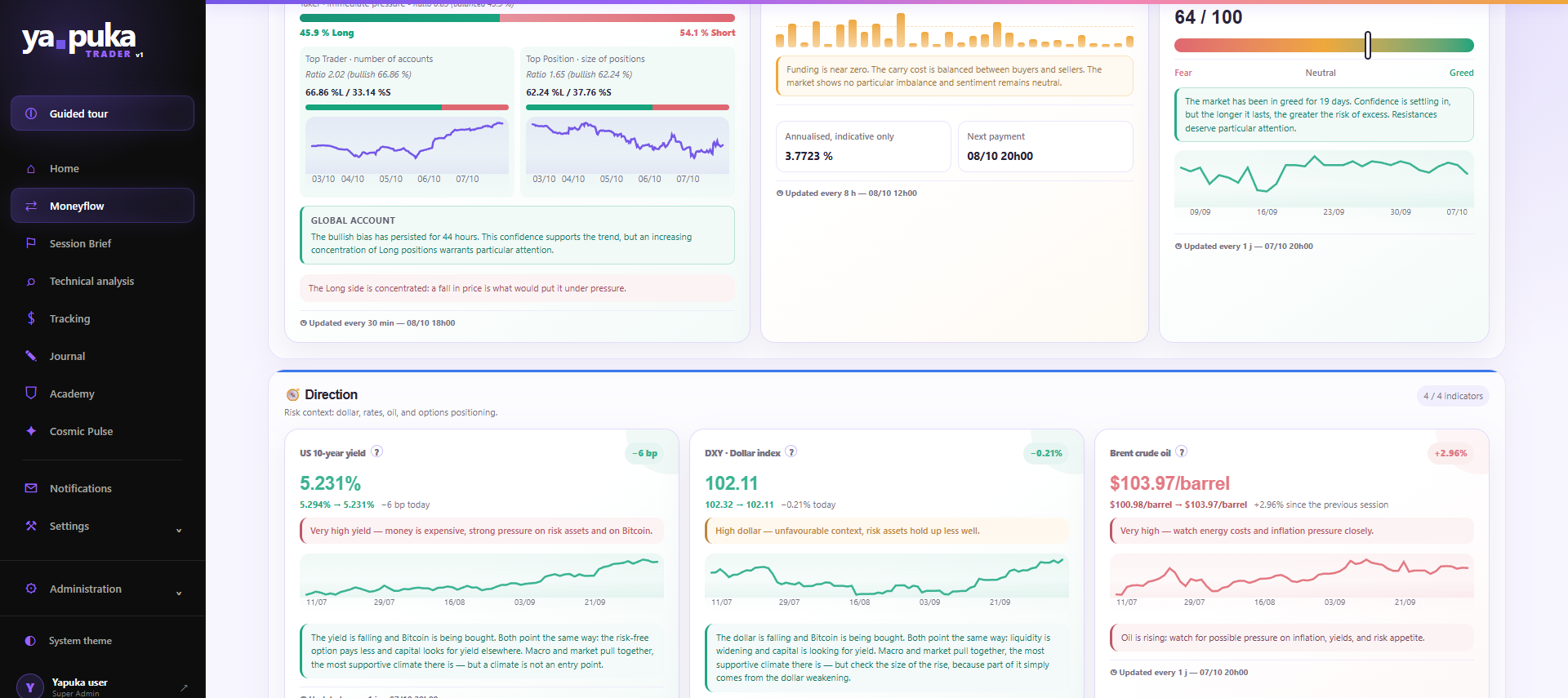
Task: Click the Session Brief flag icon
Action: [x=31, y=243]
